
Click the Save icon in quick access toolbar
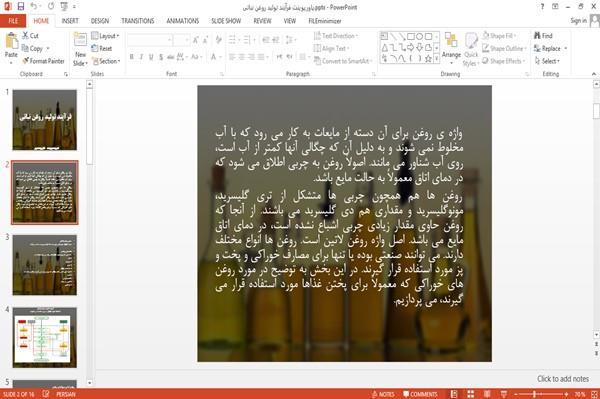coord(21,7)
